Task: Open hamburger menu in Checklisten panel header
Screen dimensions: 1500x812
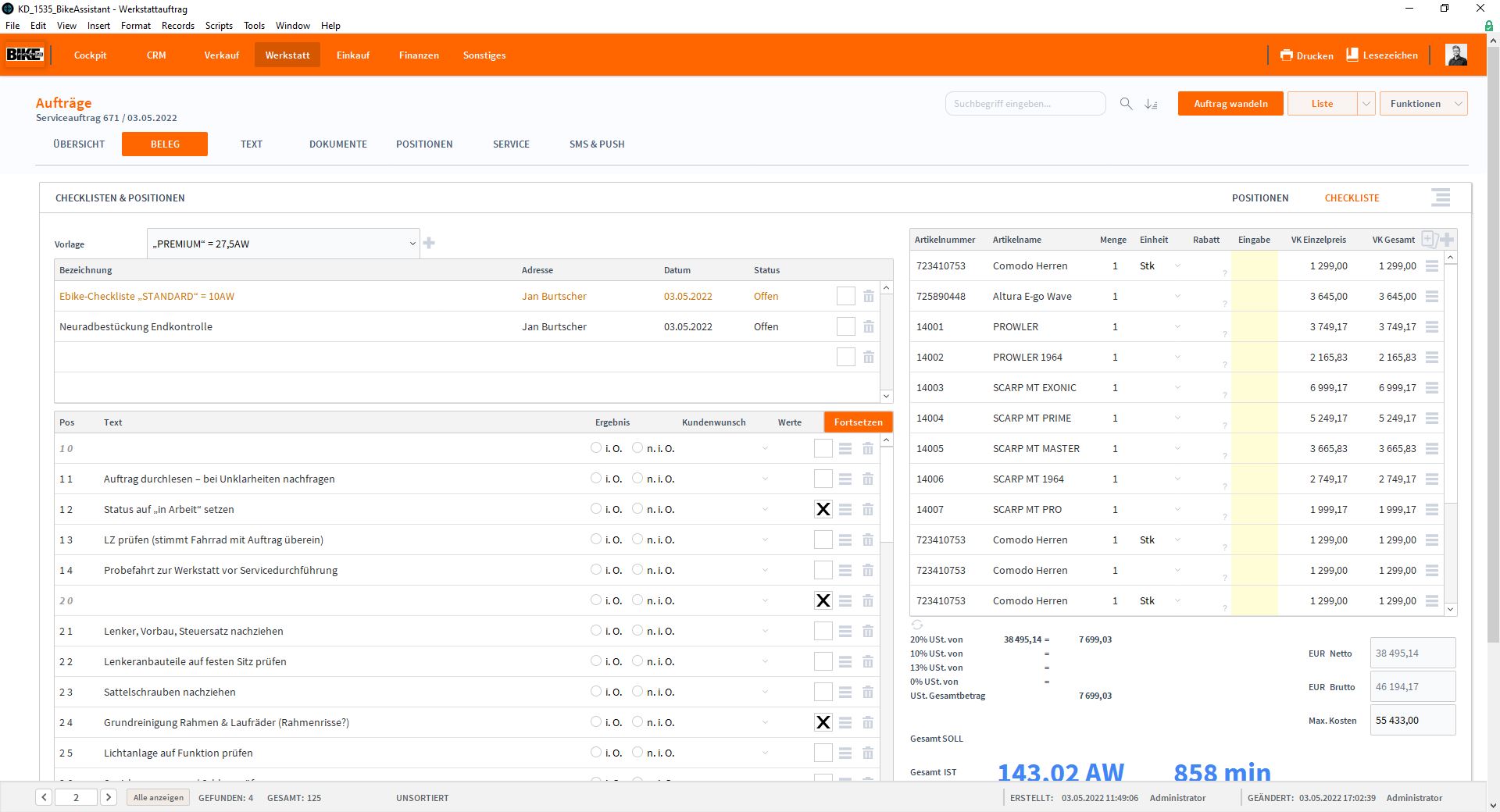Action: click(1441, 198)
